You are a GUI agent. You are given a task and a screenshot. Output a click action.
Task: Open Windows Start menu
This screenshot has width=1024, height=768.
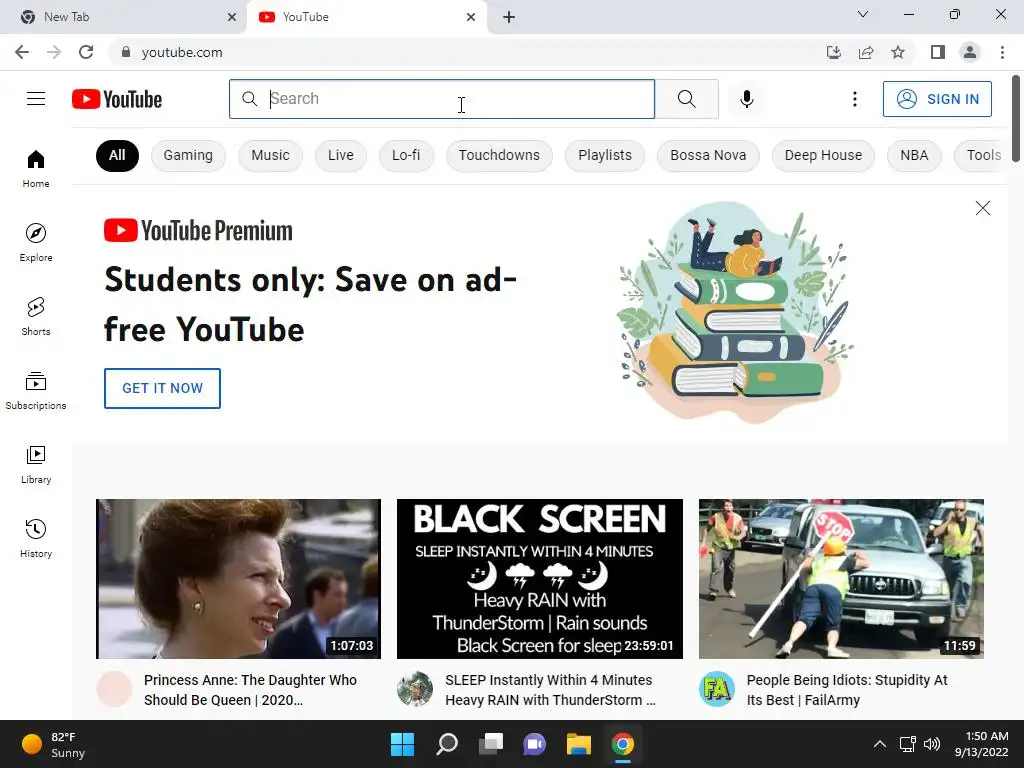point(402,744)
